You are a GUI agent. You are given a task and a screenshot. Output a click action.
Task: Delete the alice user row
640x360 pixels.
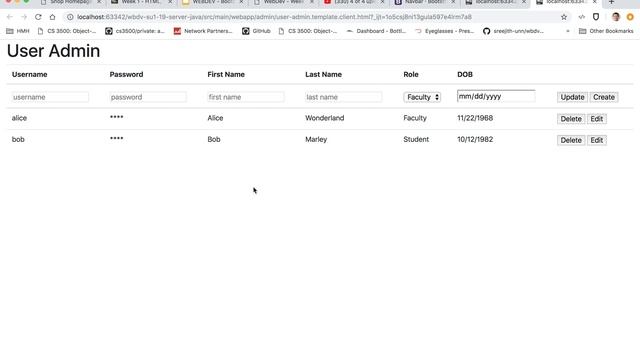pyautogui.click(x=571, y=119)
